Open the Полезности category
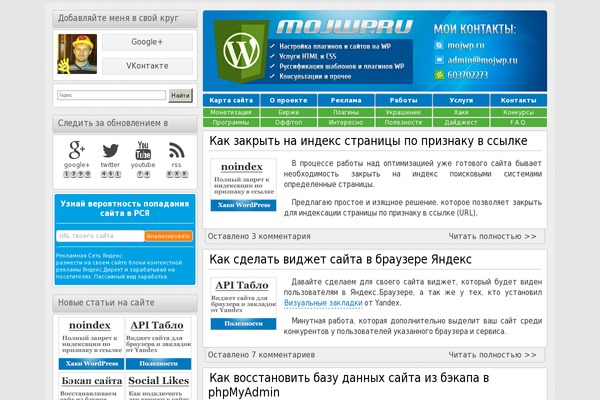 (x=403, y=122)
